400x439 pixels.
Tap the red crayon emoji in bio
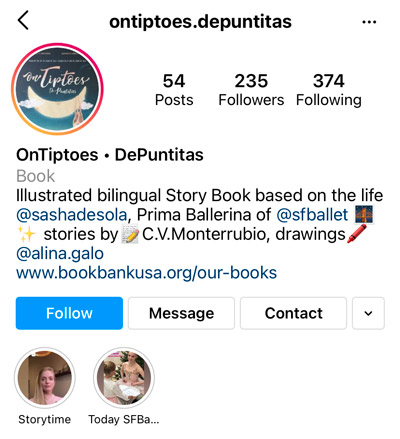coord(357,234)
